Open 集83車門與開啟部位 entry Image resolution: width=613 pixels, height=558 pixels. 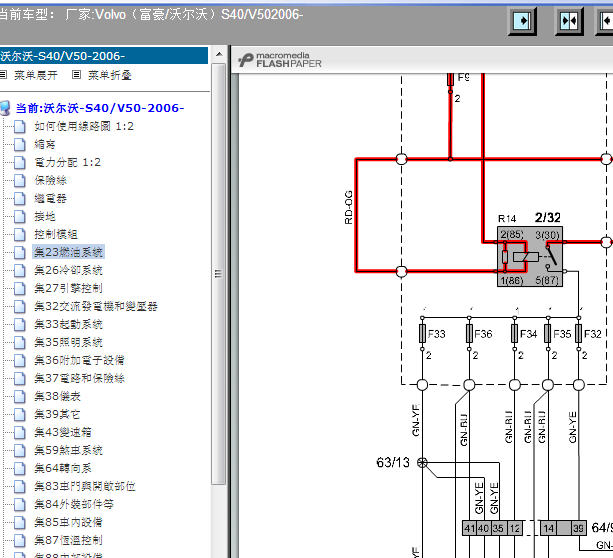click(x=85, y=486)
